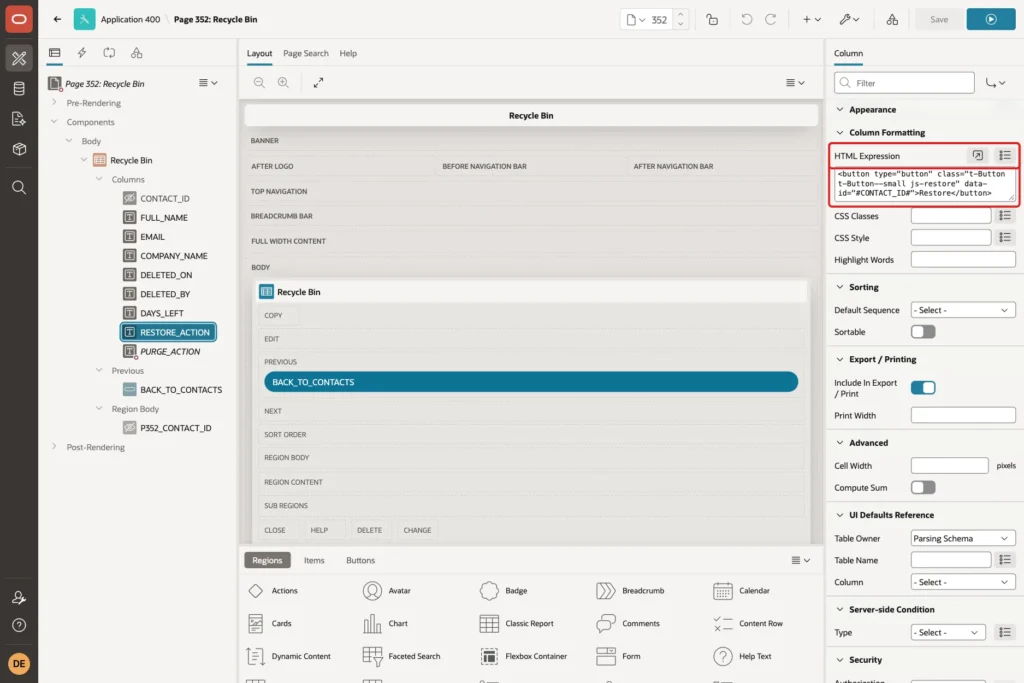This screenshot has height=683, width=1024.
Task: Open the SQL Workshop database icon
Action: (x=19, y=89)
